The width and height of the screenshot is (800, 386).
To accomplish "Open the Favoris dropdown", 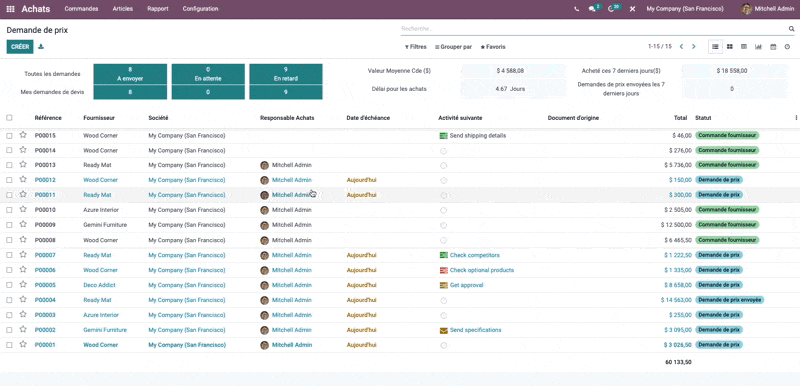I will tap(493, 47).
